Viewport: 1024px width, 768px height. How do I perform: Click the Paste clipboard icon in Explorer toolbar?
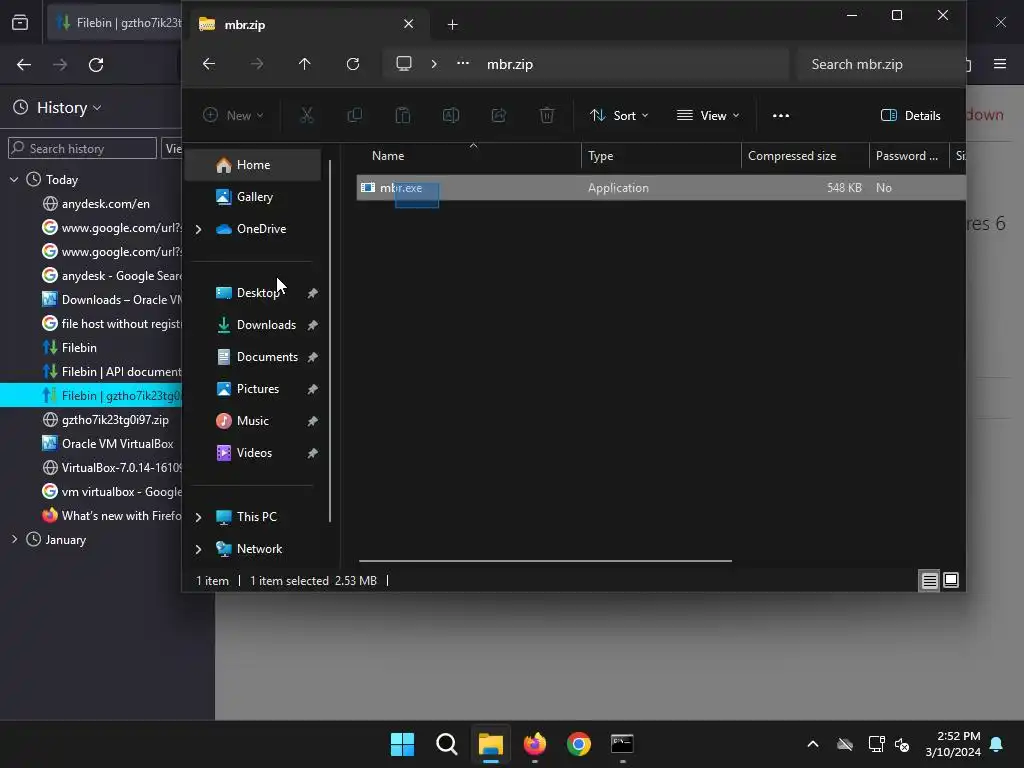403,116
